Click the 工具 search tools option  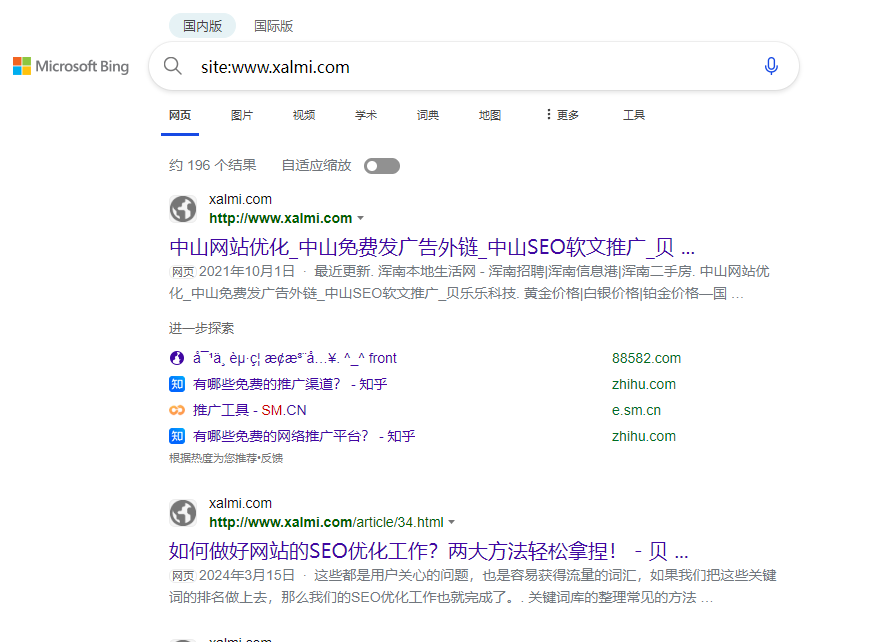[x=634, y=115]
